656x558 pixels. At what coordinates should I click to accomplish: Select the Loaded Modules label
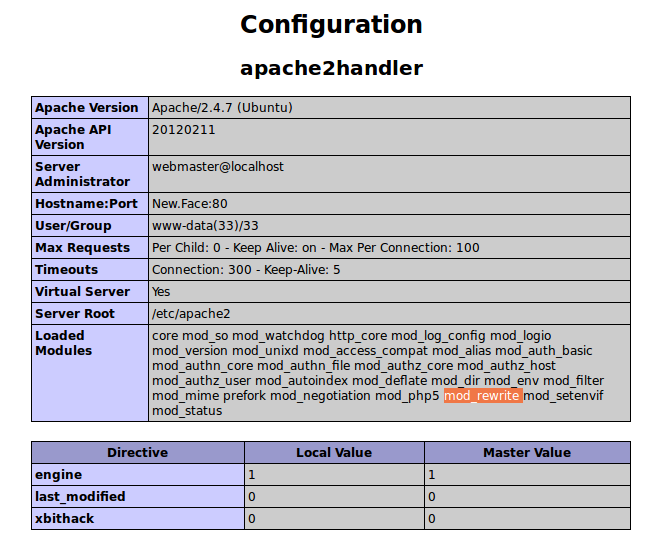coord(64,343)
